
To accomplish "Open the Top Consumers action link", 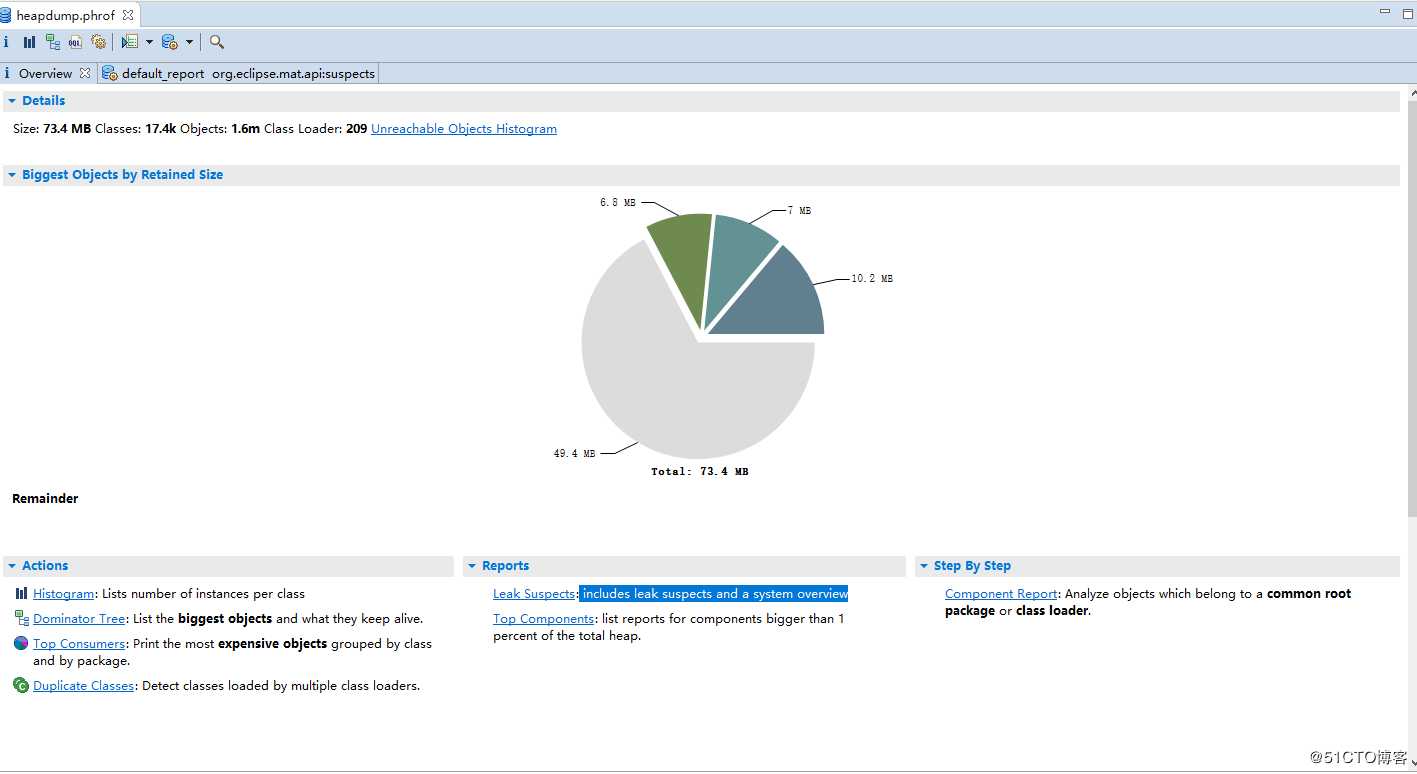I will [x=79, y=644].
